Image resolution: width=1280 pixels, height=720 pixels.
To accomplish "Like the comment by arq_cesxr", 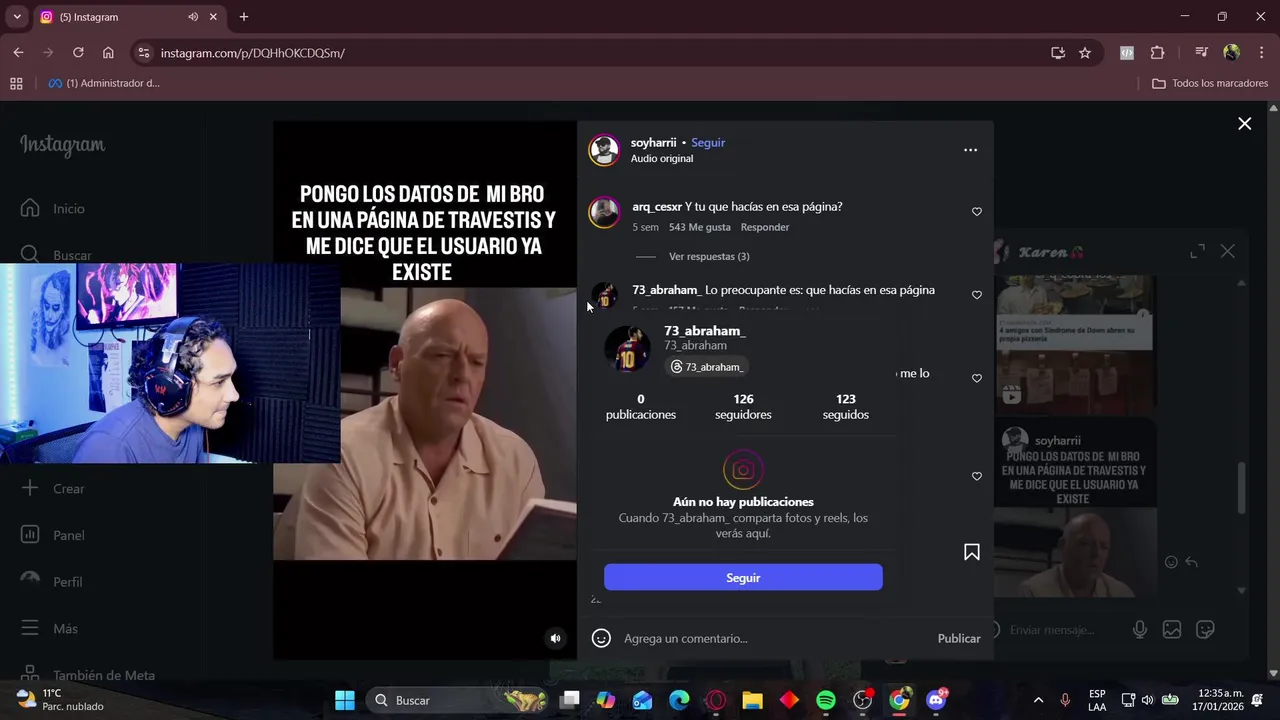I will click(977, 212).
